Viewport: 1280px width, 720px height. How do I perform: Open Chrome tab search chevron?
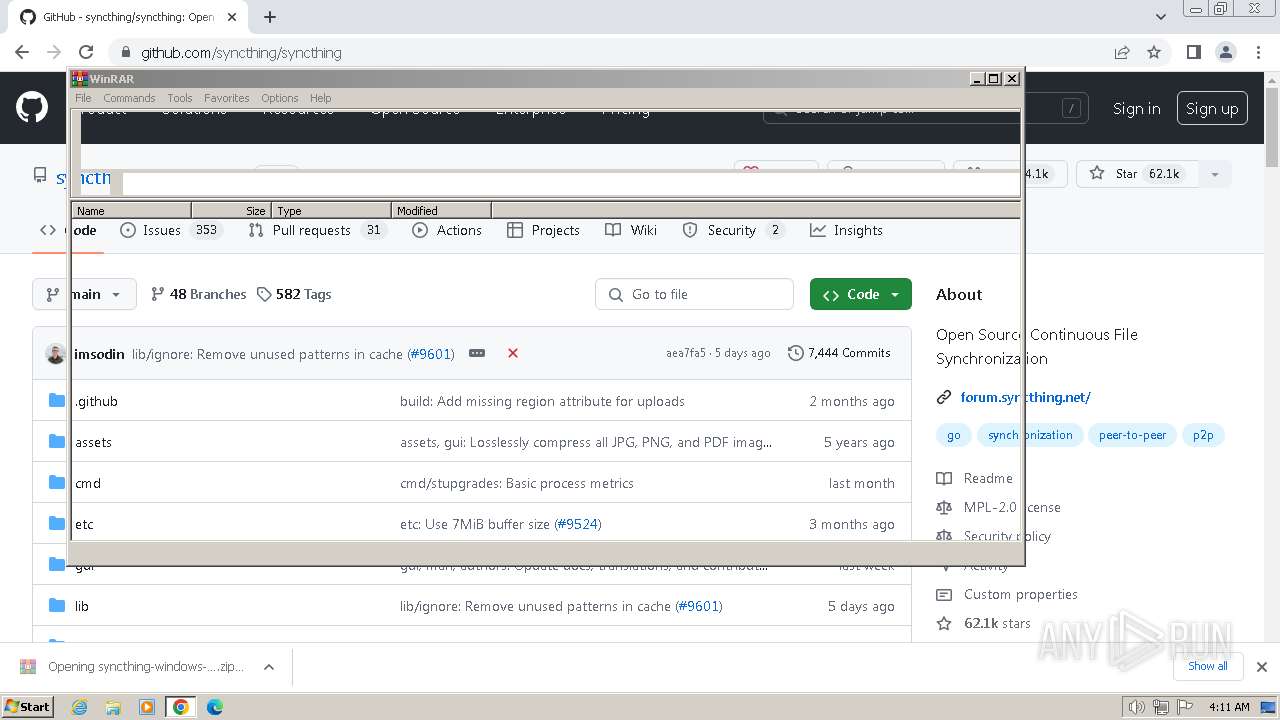tap(1160, 17)
